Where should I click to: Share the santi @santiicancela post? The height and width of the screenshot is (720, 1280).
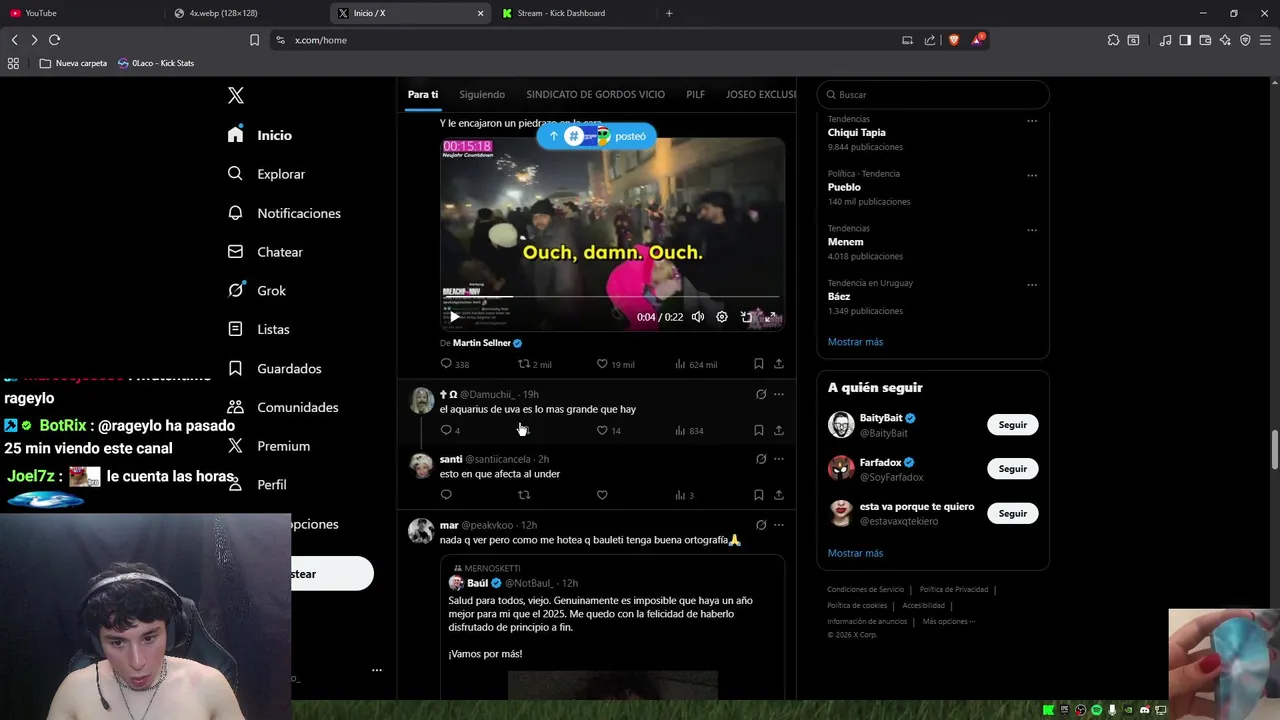coord(779,495)
